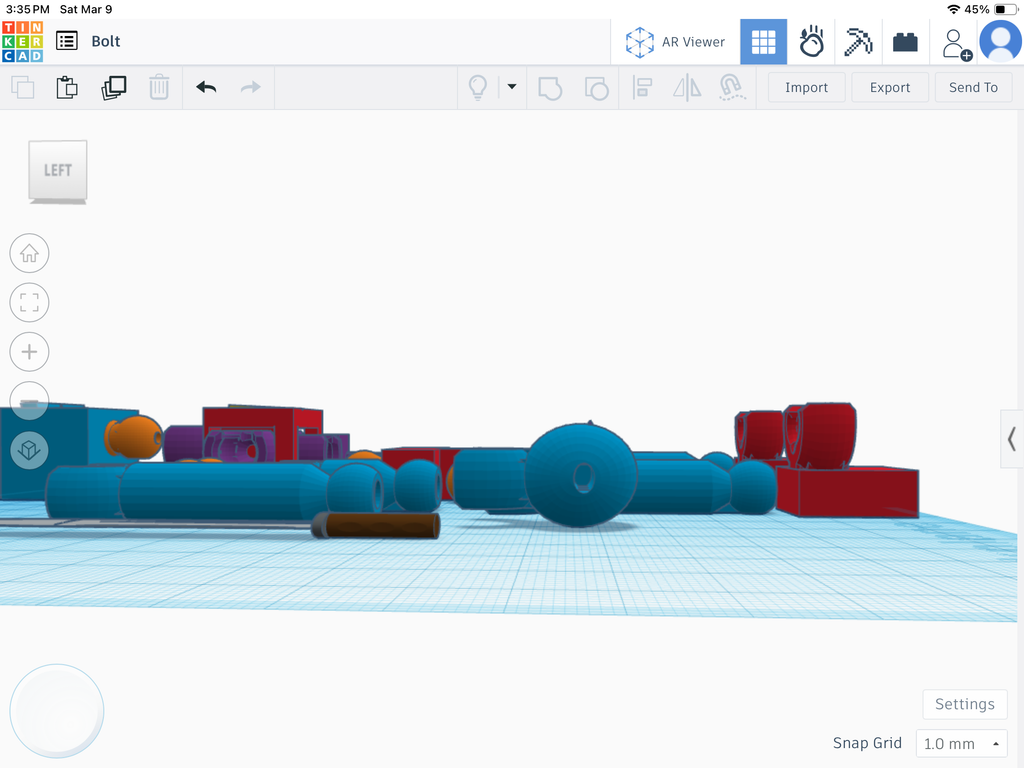Click the Duplicate and repeat icon

pyautogui.click(x=114, y=88)
